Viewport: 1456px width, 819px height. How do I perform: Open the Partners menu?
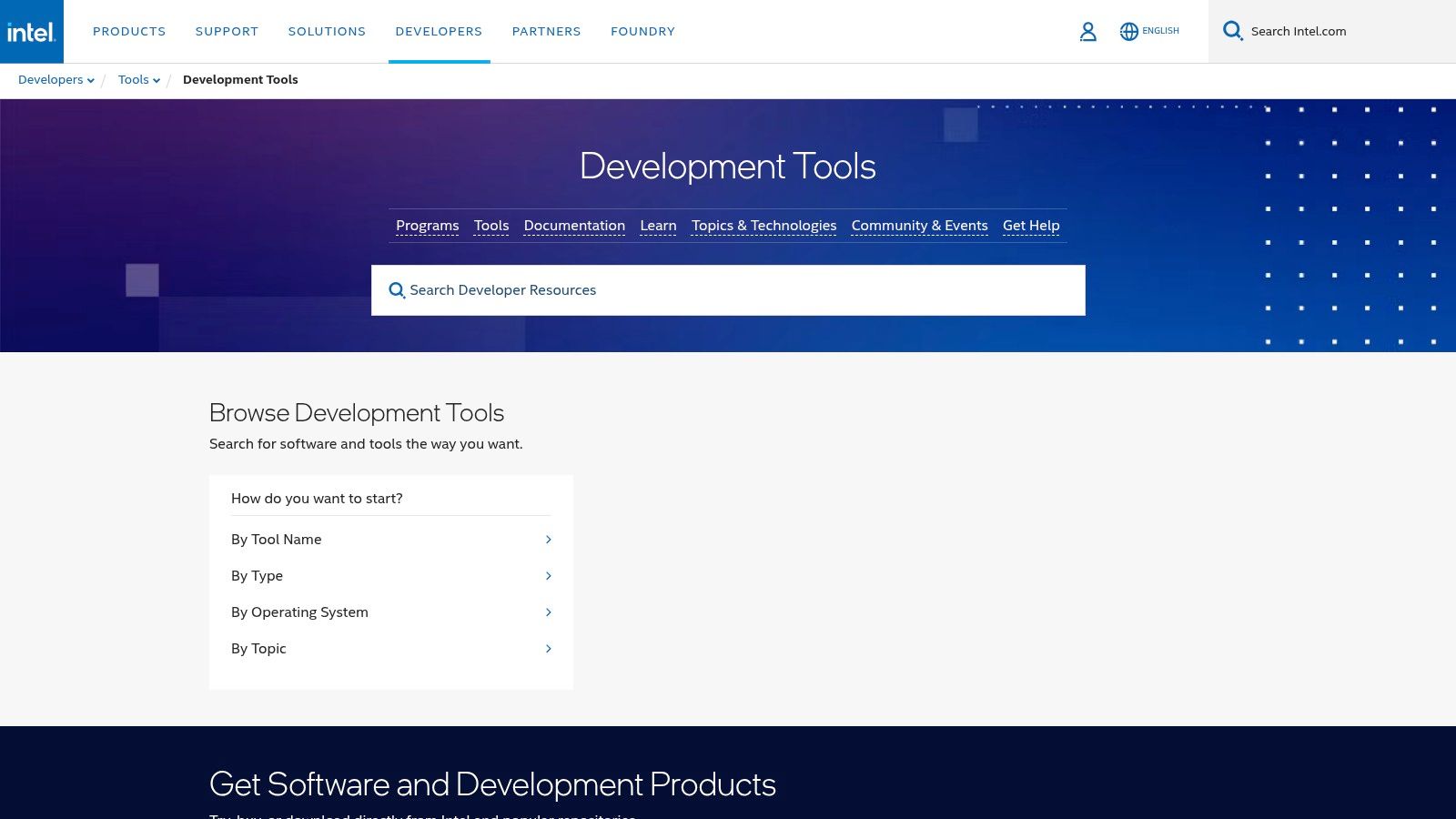point(546,31)
